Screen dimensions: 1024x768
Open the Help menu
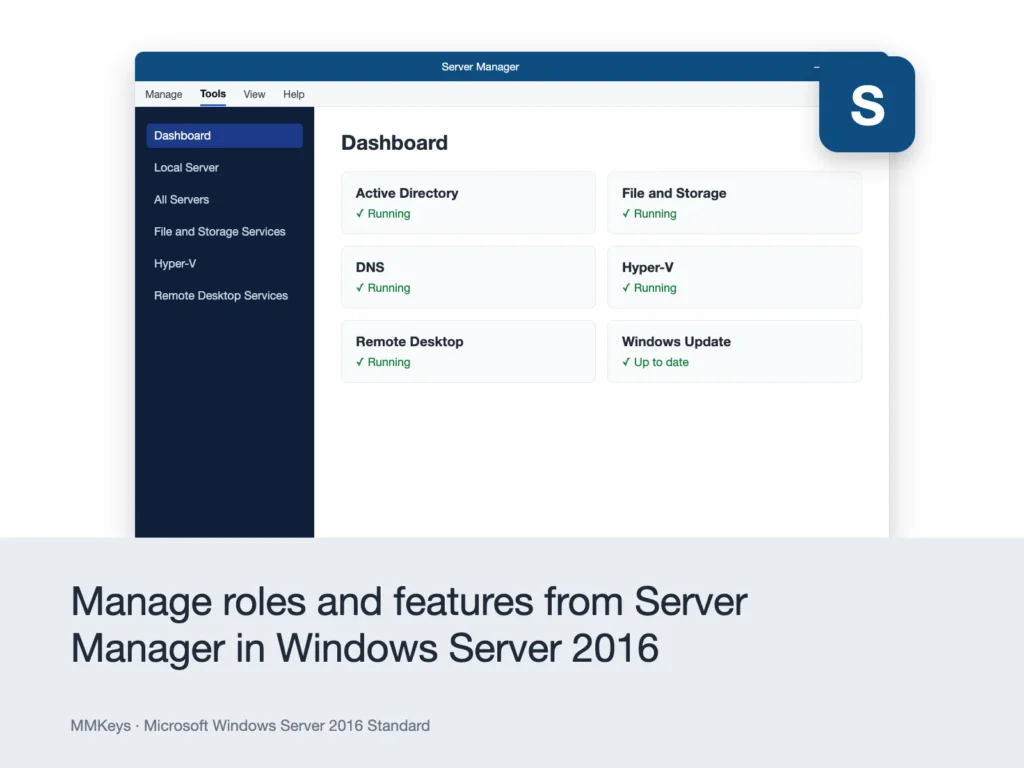294,94
